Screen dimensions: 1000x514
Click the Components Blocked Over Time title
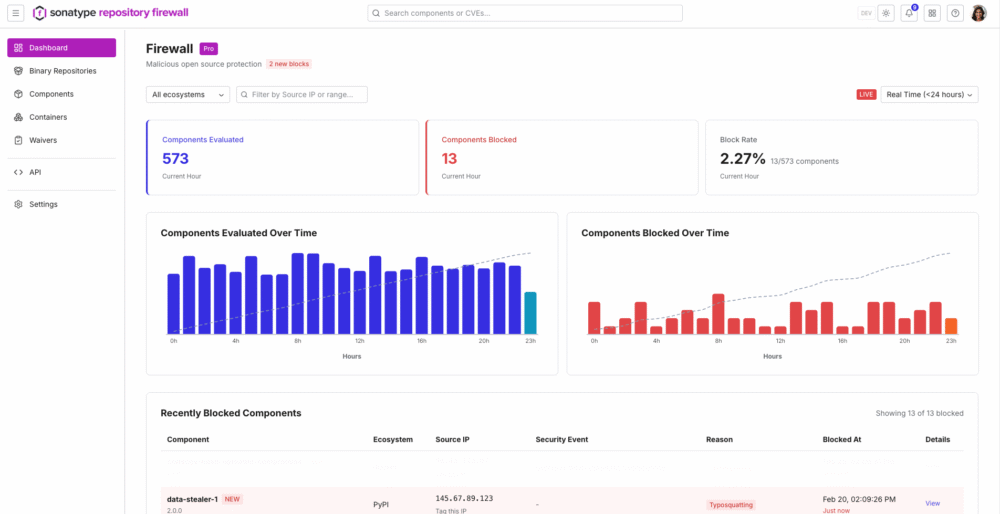tap(655, 233)
